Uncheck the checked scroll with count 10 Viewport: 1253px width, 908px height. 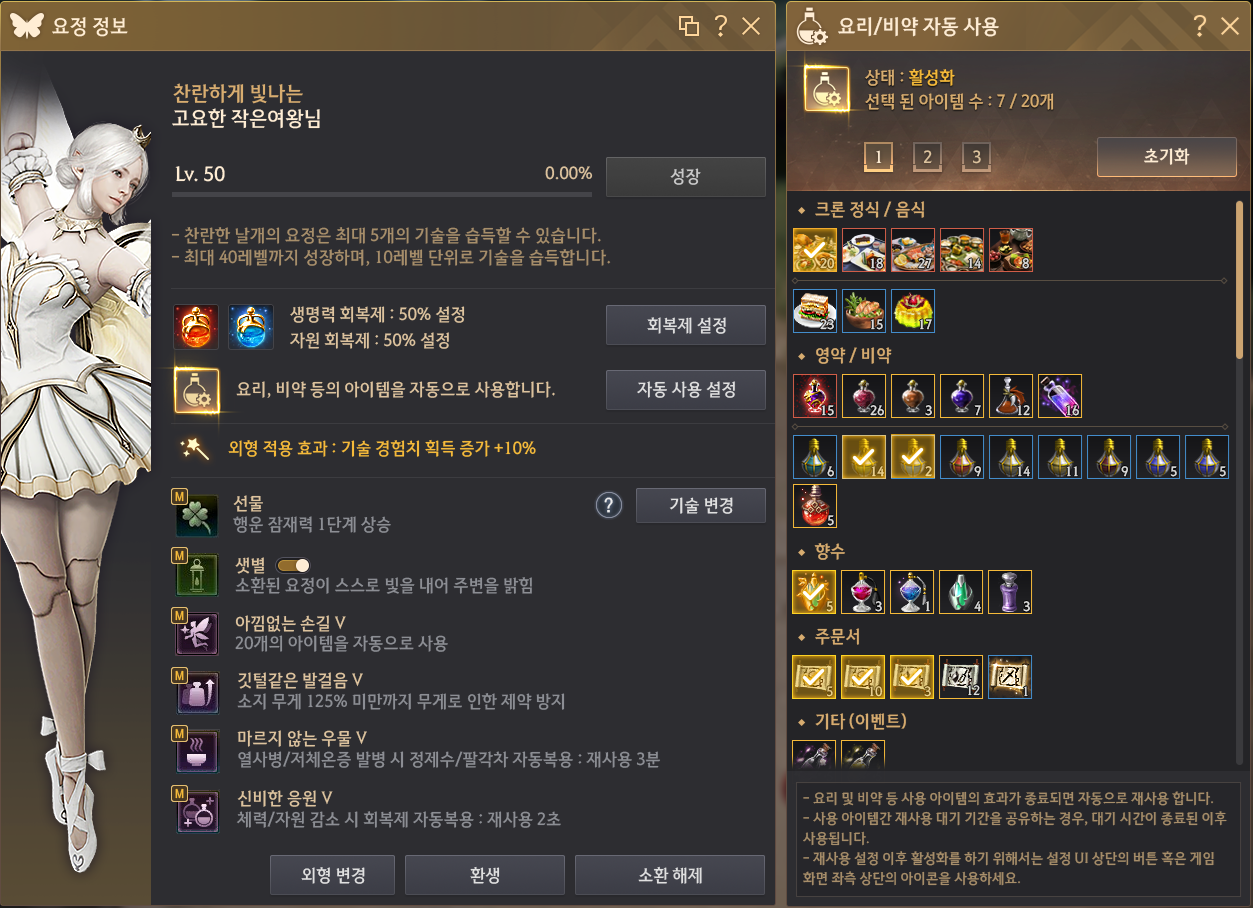(x=863, y=676)
